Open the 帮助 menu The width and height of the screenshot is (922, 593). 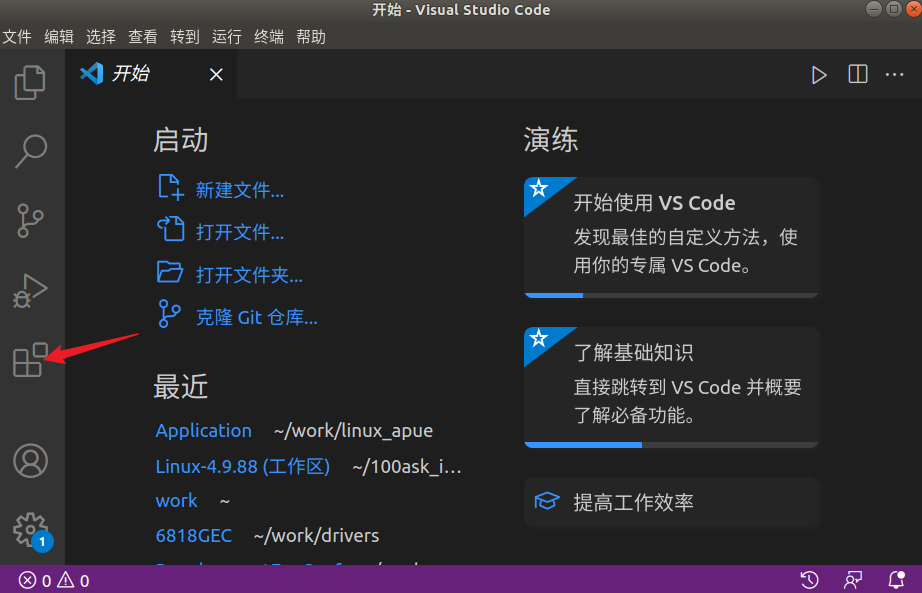pos(311,37)
